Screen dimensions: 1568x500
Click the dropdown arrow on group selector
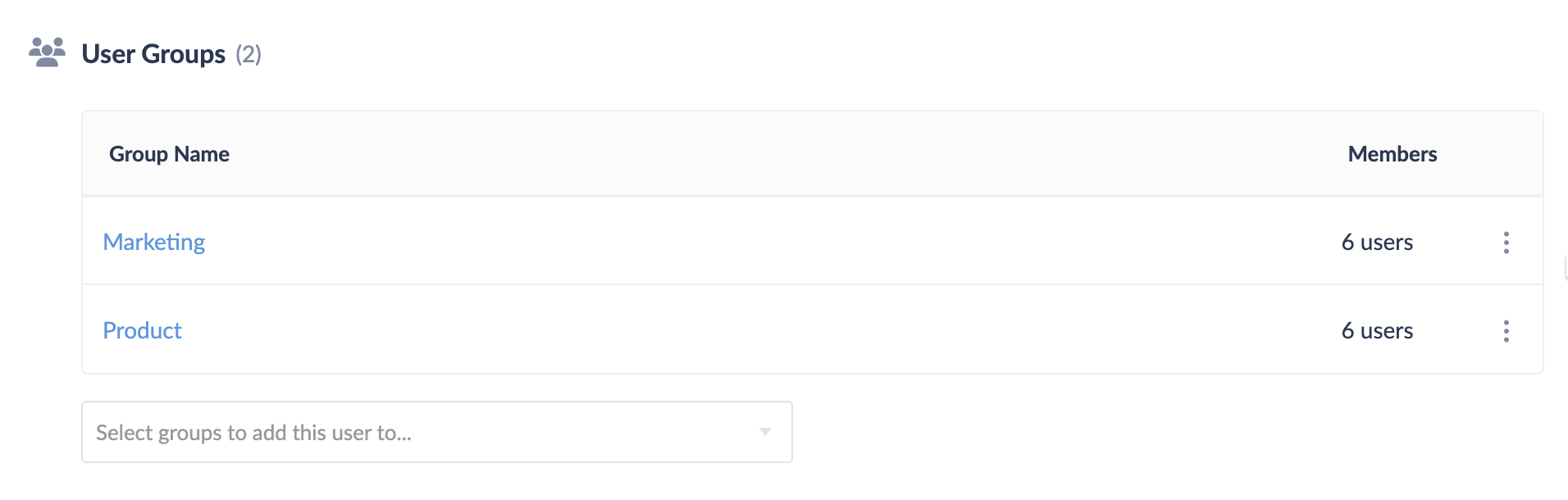763,431
